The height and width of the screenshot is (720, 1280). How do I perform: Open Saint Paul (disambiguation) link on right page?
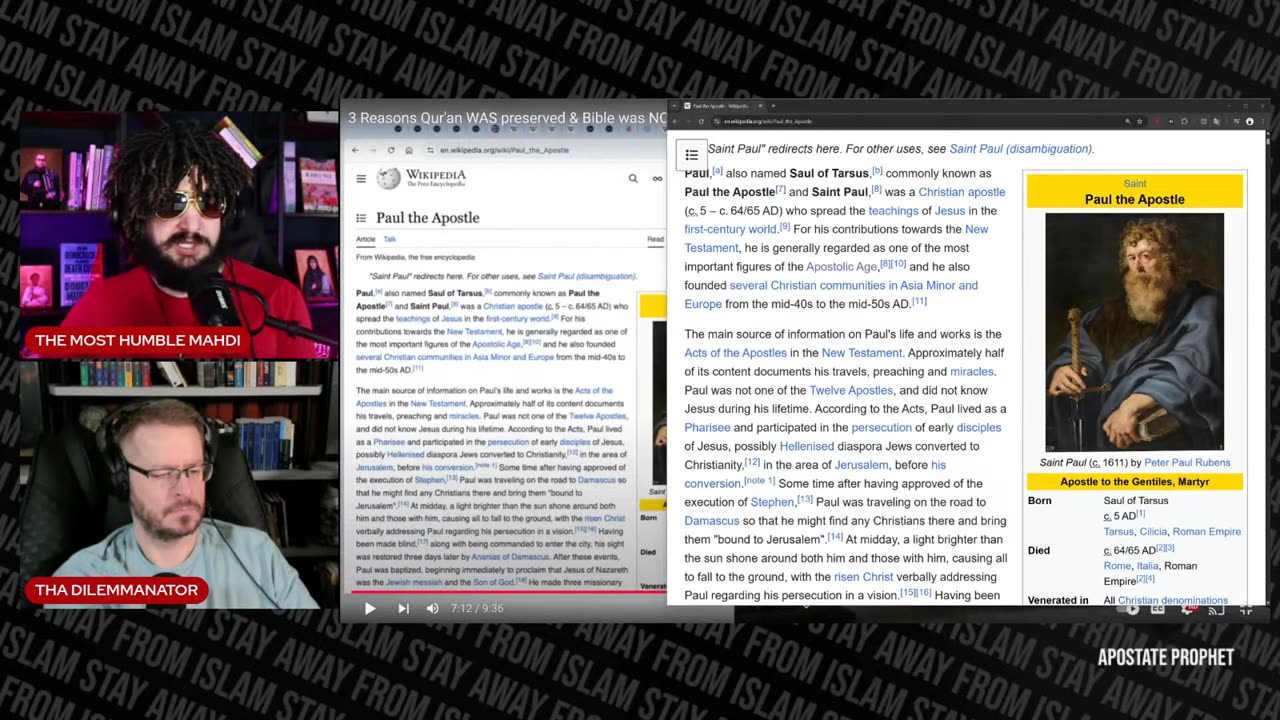click(1020, 149)
